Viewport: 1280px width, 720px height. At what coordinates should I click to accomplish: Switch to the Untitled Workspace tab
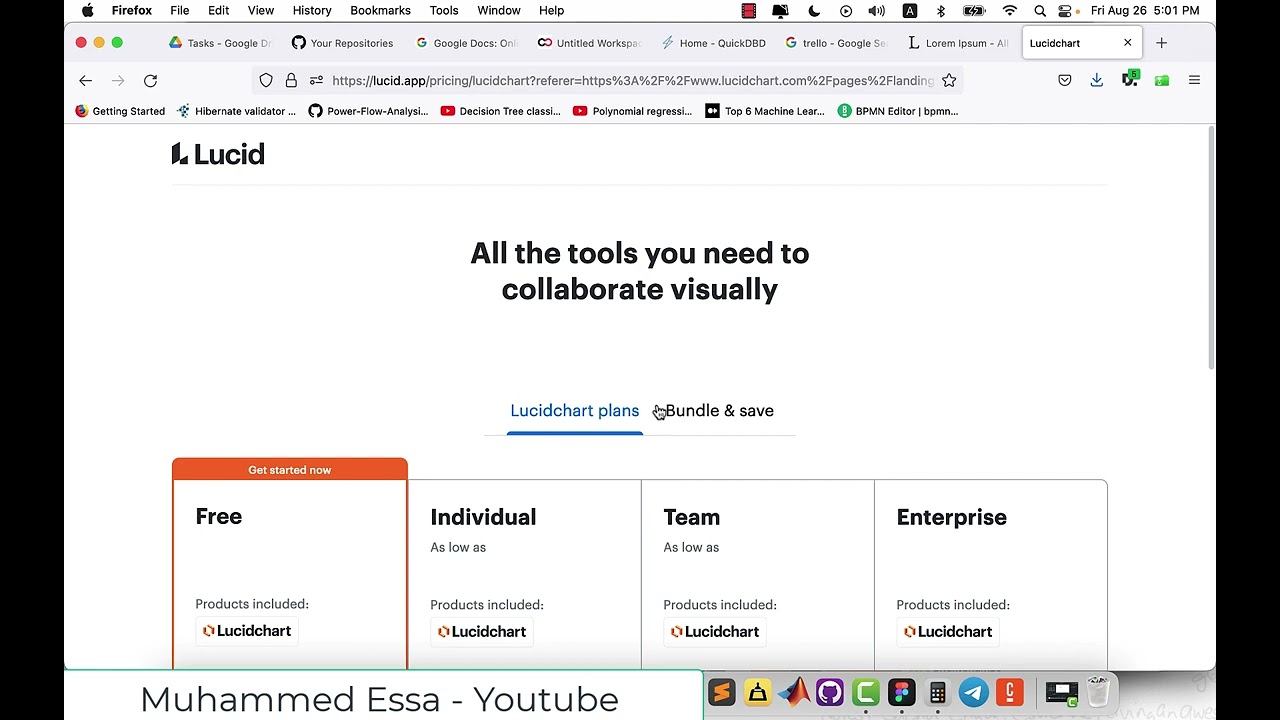pos(589,43)
